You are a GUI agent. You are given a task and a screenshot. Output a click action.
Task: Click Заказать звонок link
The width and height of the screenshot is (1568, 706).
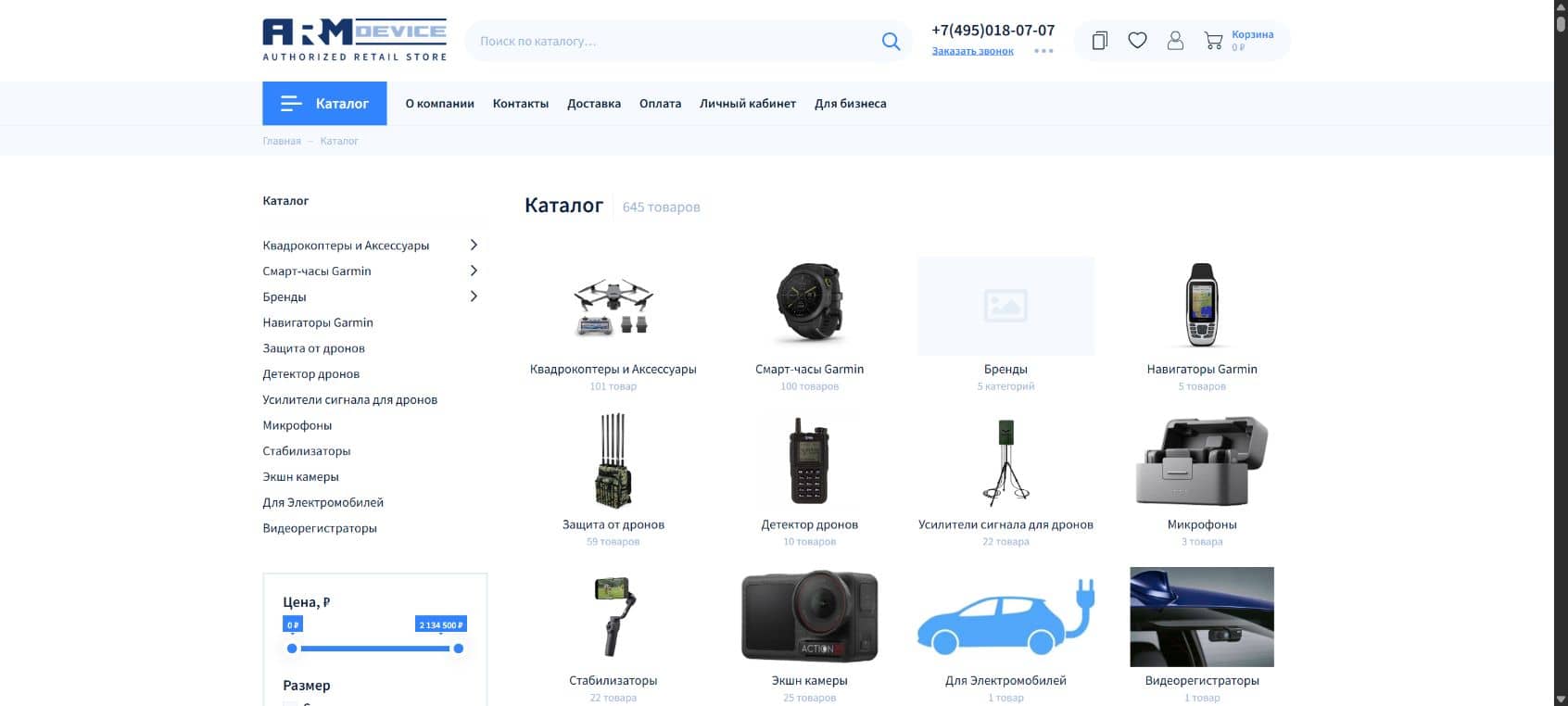pyautogui.click(x=972, y=51)
